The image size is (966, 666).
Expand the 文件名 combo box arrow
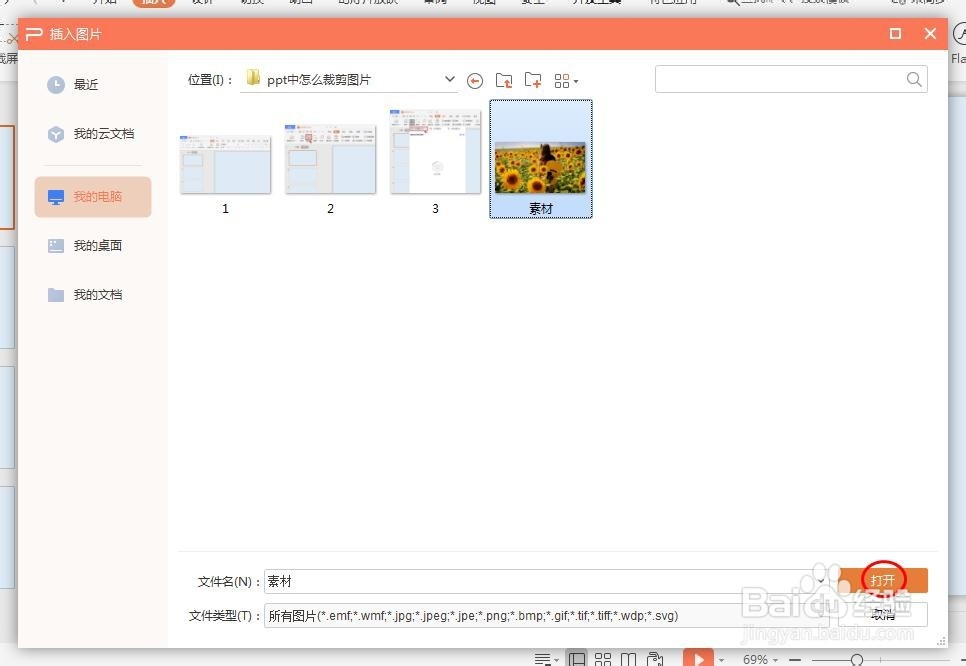pyautogui.click(x=822, y=580)
